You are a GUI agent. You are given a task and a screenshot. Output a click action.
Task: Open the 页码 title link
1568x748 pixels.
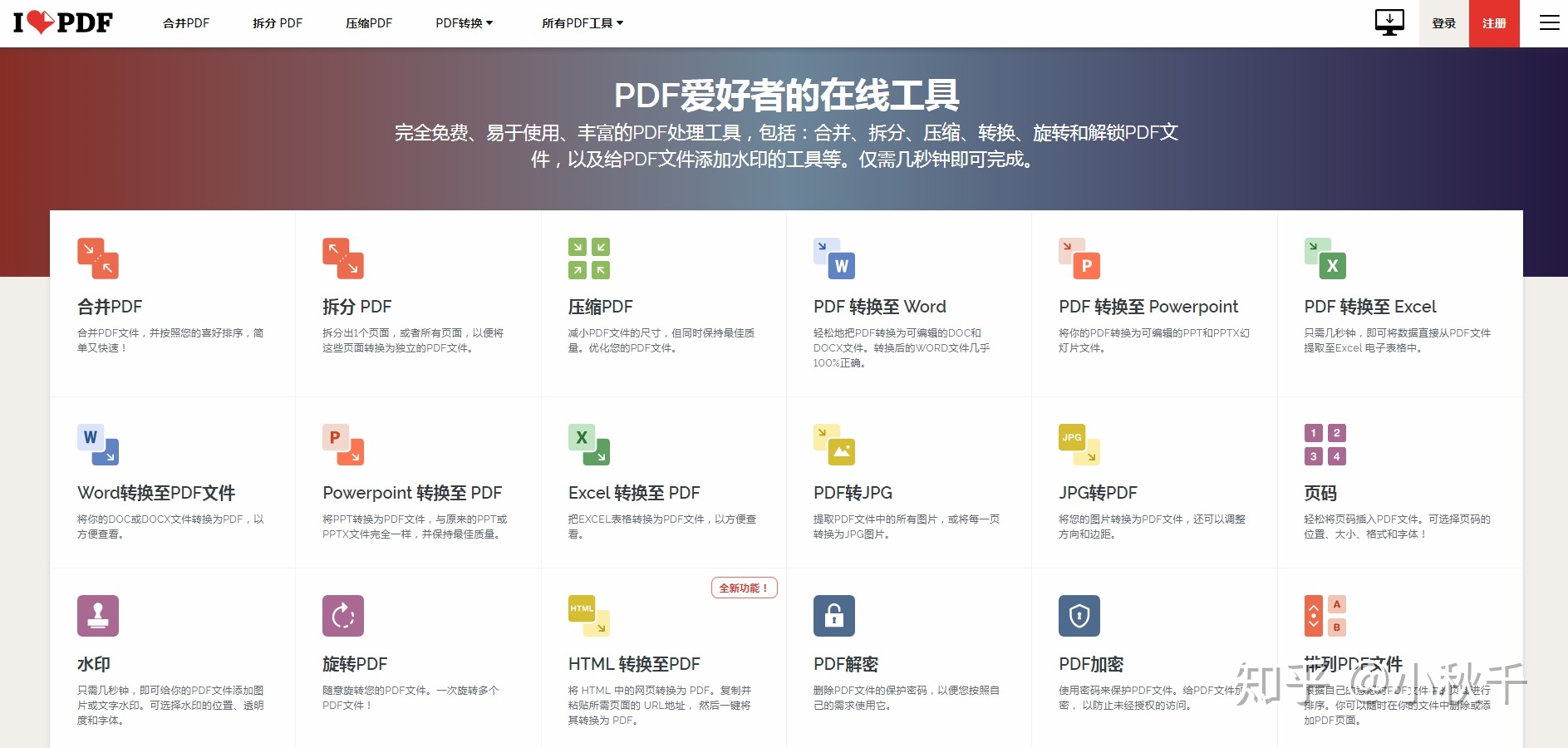pos(1320,493)
